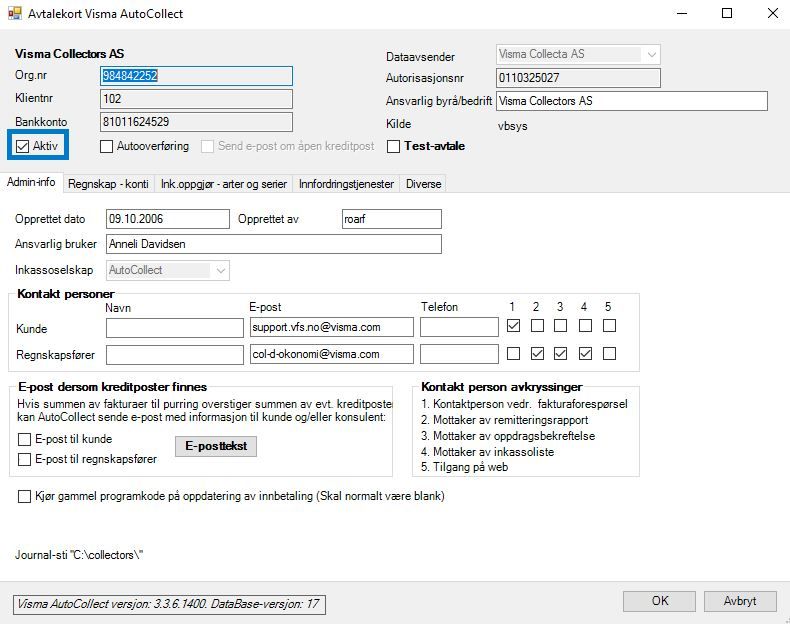Open the Inkassoselskap dropdown

pyautogui.click(x=168, y=270)
